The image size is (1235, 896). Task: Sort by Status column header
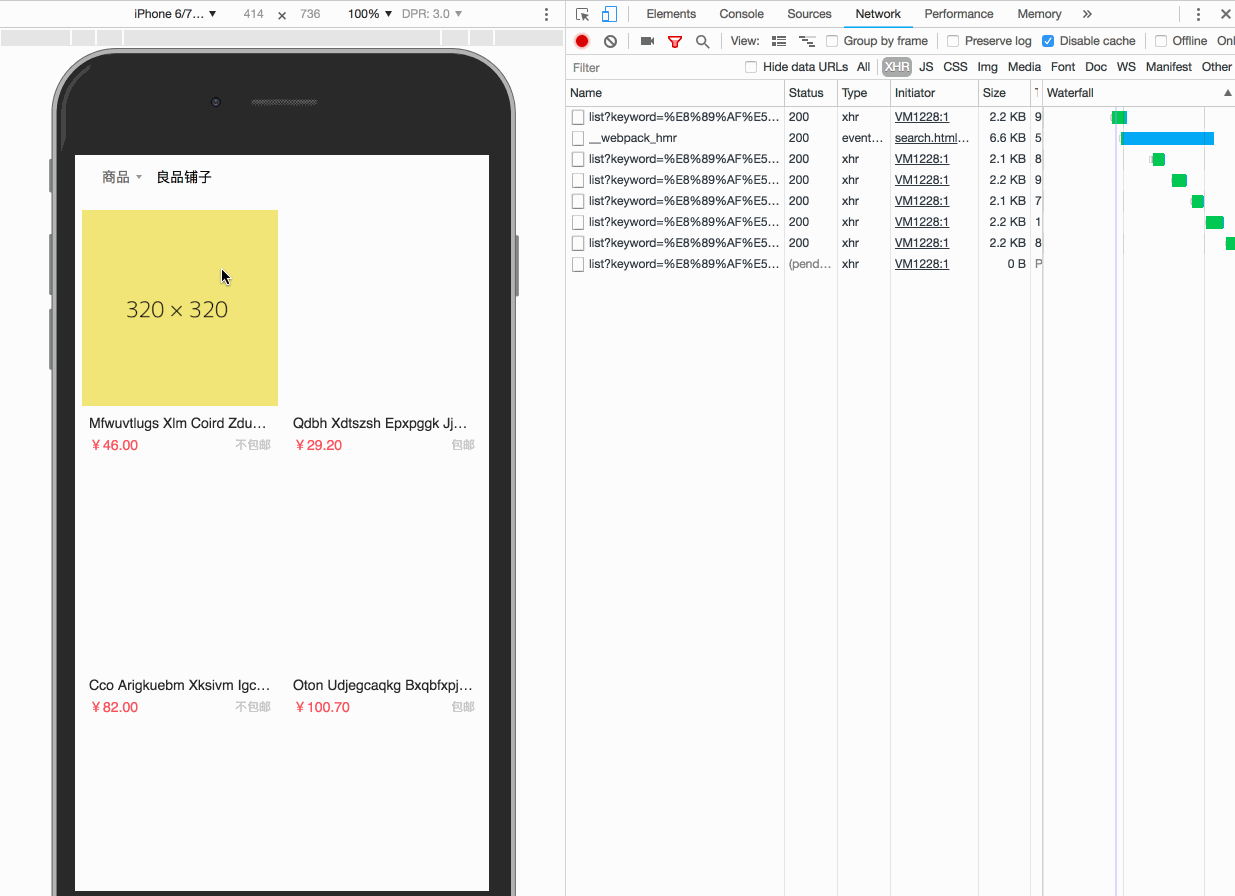tap(811, 93)
